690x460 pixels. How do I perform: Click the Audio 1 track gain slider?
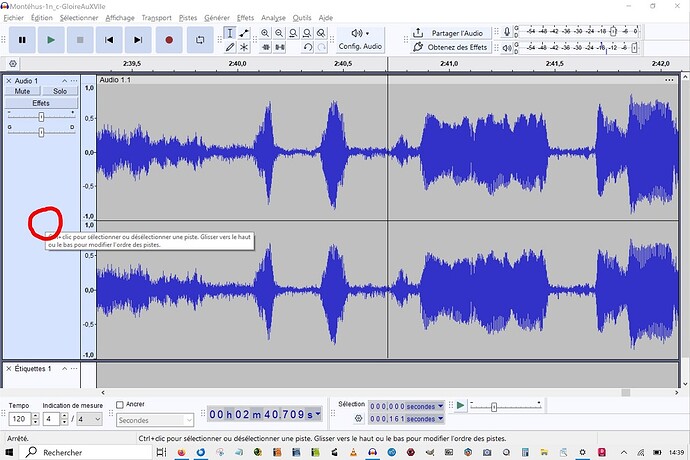tap(41, 117)
